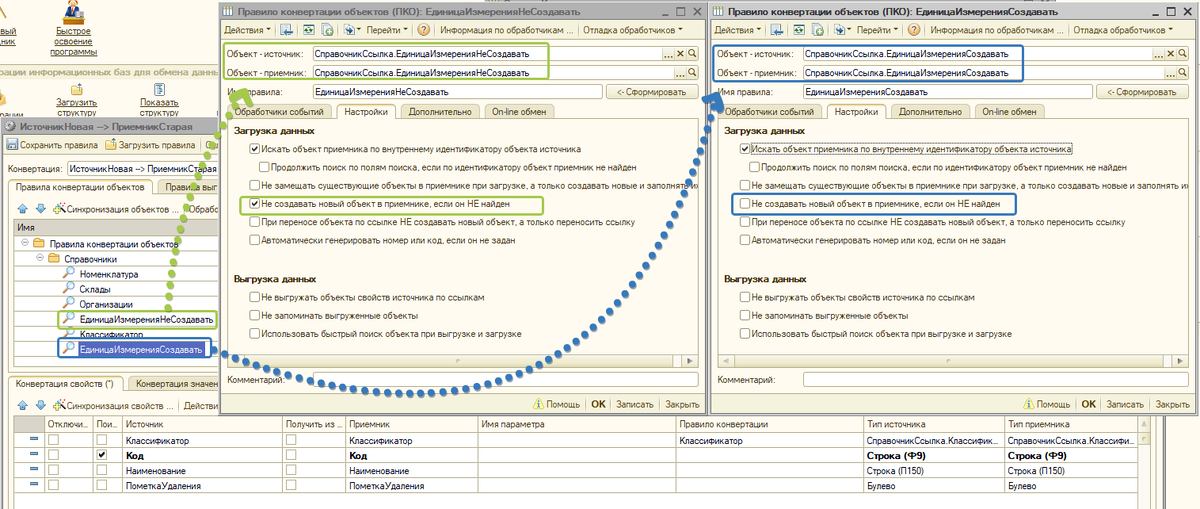Click Синхронизация свойств toolbar icon
Viewport: 1200px width, 509px height.
point(60,405)
